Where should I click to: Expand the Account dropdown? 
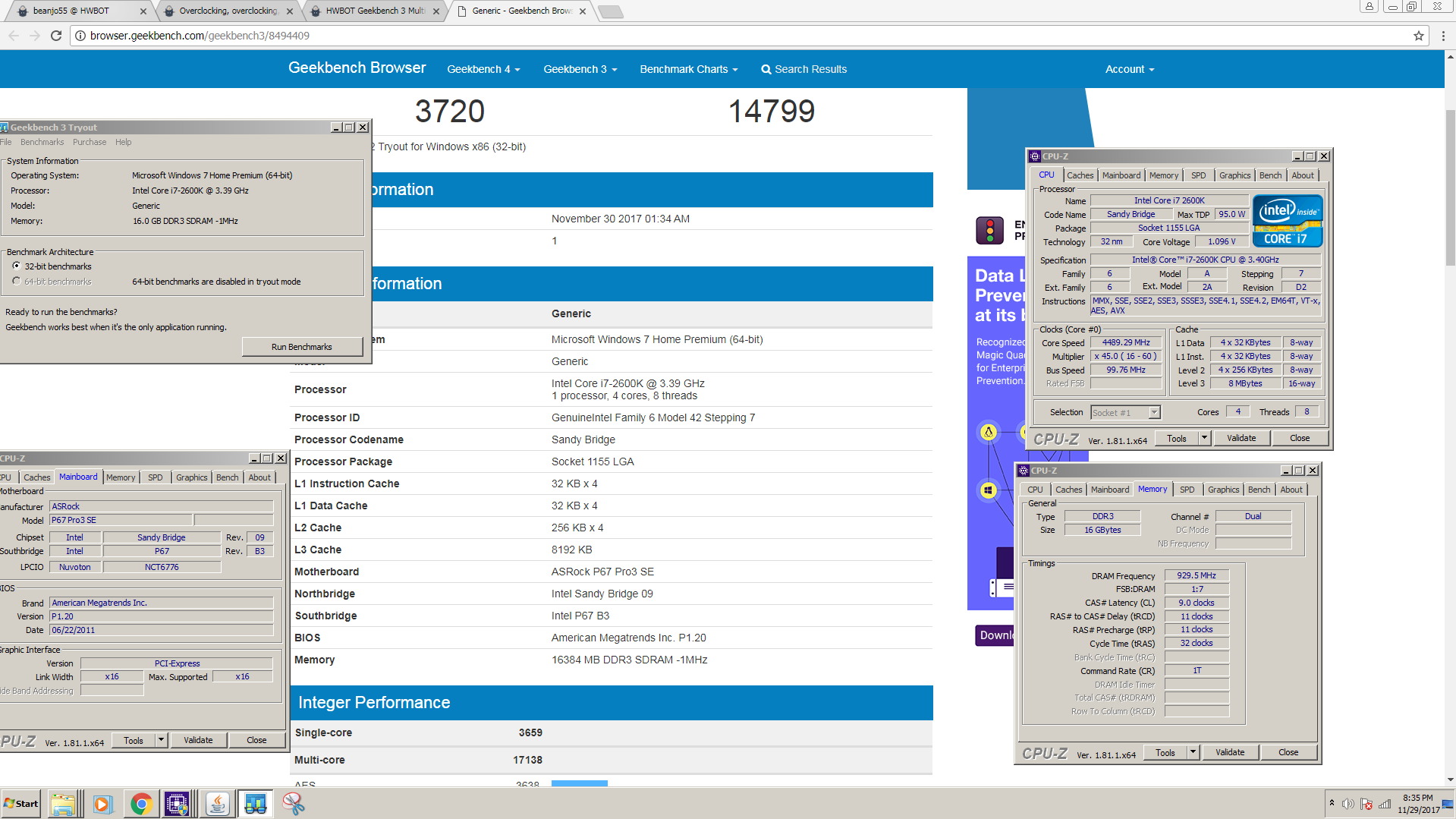coord(1129,69)
